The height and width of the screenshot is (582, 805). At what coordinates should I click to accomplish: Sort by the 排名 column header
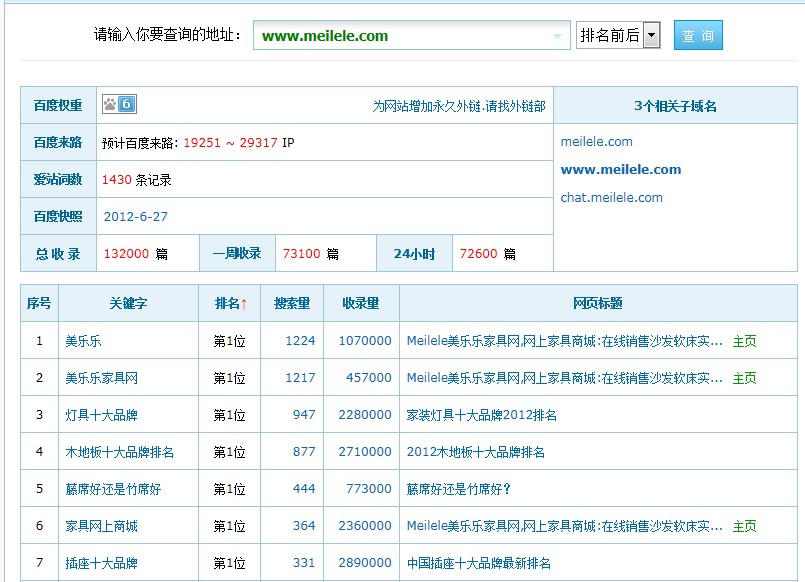(x=230, y=303)
